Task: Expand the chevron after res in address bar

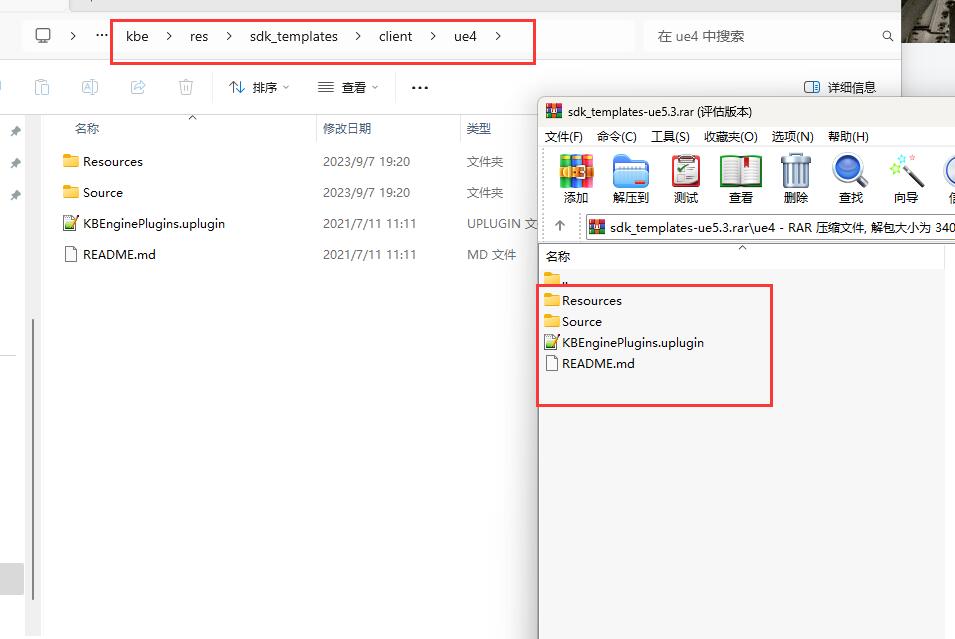Action: 228,37
